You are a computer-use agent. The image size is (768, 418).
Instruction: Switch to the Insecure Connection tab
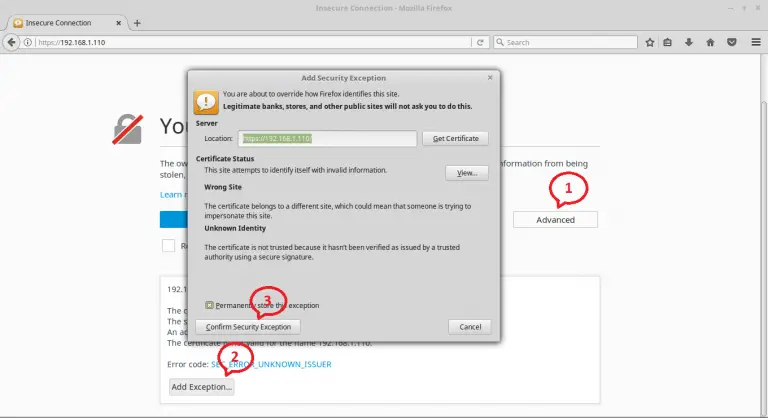click(60, 22)
